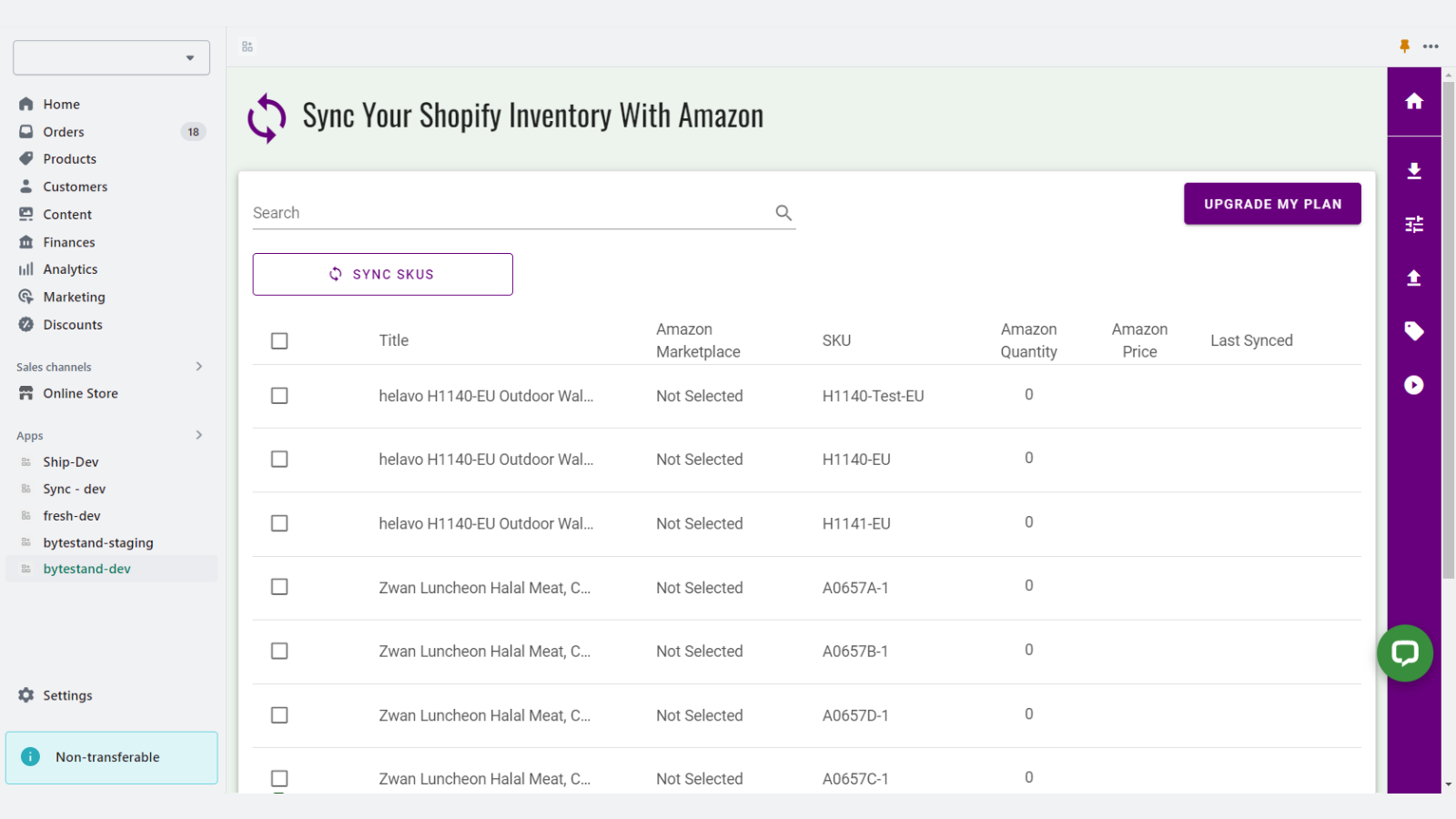This screenshot has height=819, width=1456.
Task: Check the row with SKU H1140-EU
Action: [279, 460]
